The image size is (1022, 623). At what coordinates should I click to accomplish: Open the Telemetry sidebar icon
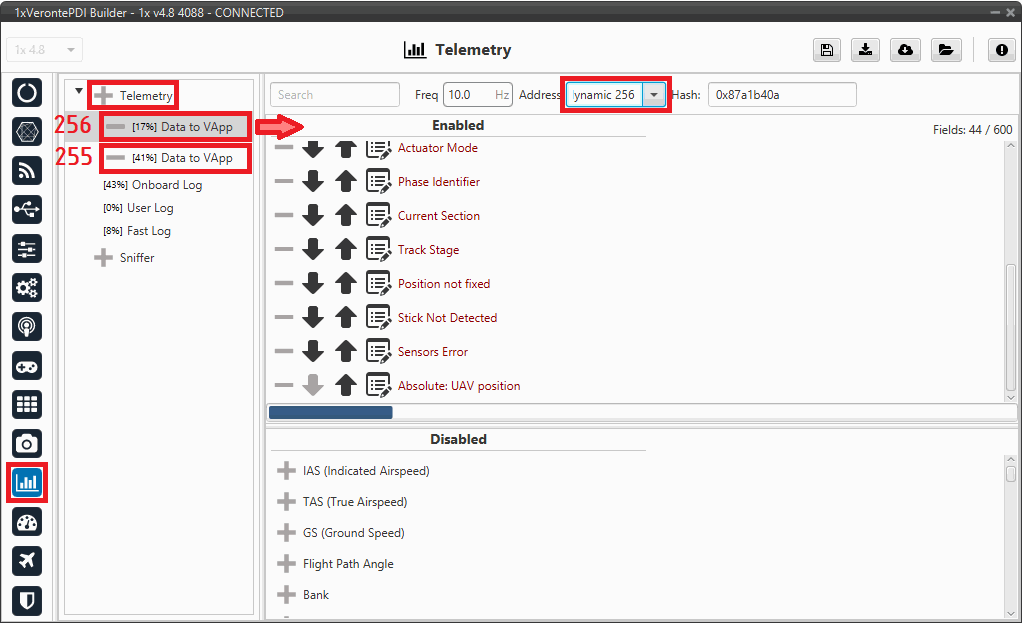coord(27,482)
